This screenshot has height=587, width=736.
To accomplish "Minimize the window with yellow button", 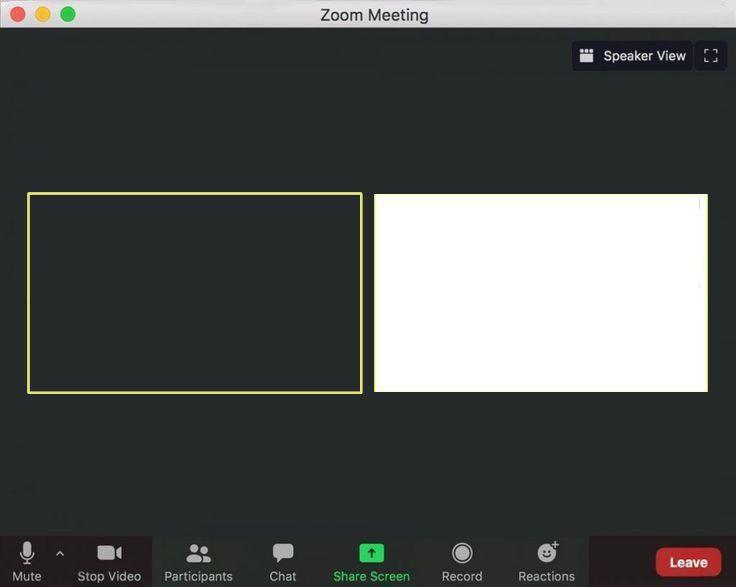I will (x=42, y=14).
